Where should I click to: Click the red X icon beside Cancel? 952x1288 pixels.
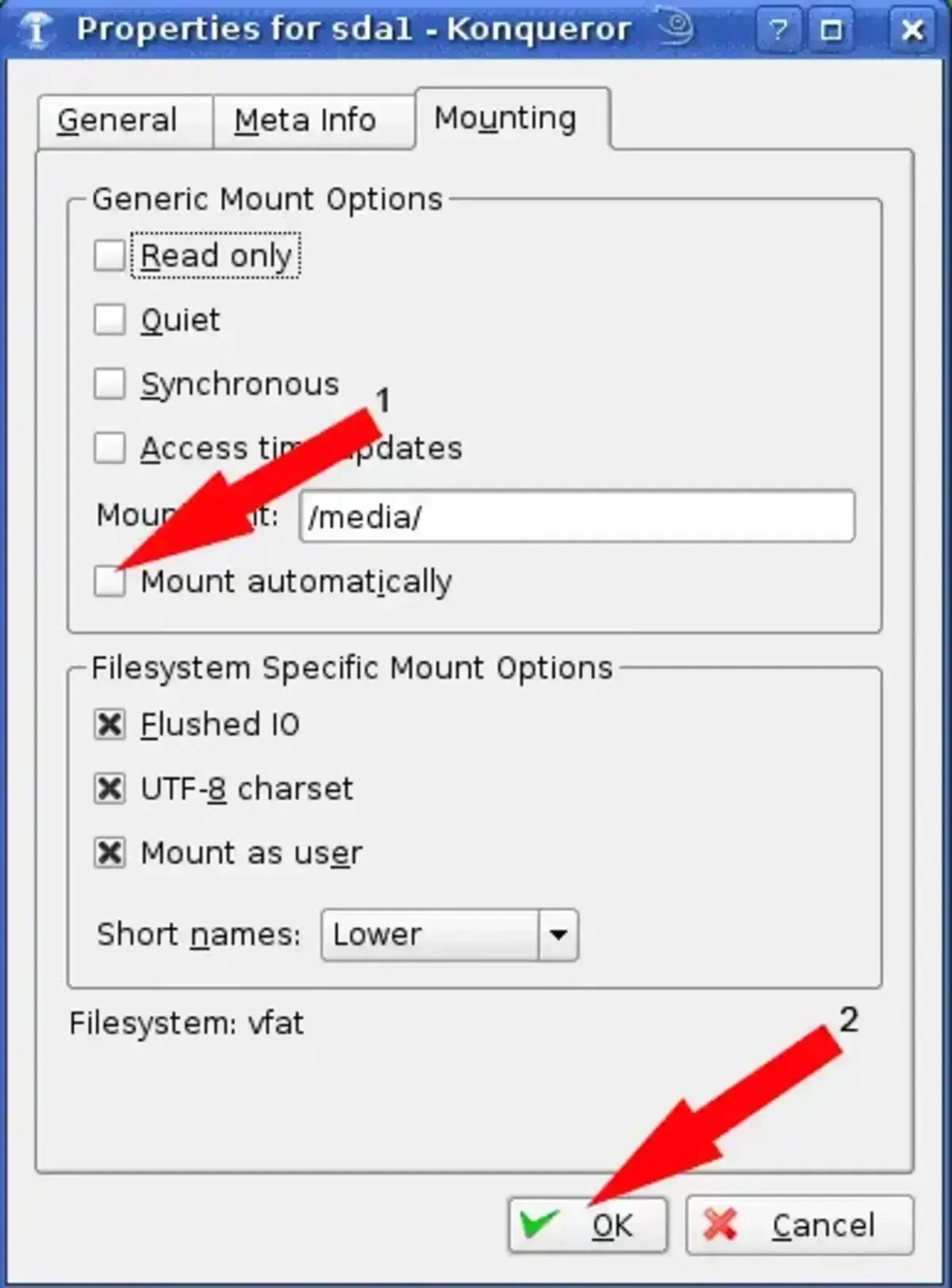pos(724,1224)
